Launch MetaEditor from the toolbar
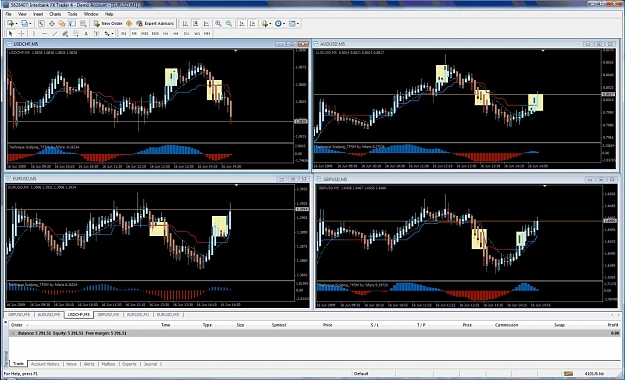Viewport: 625px width, 380px height. [129, 24]
